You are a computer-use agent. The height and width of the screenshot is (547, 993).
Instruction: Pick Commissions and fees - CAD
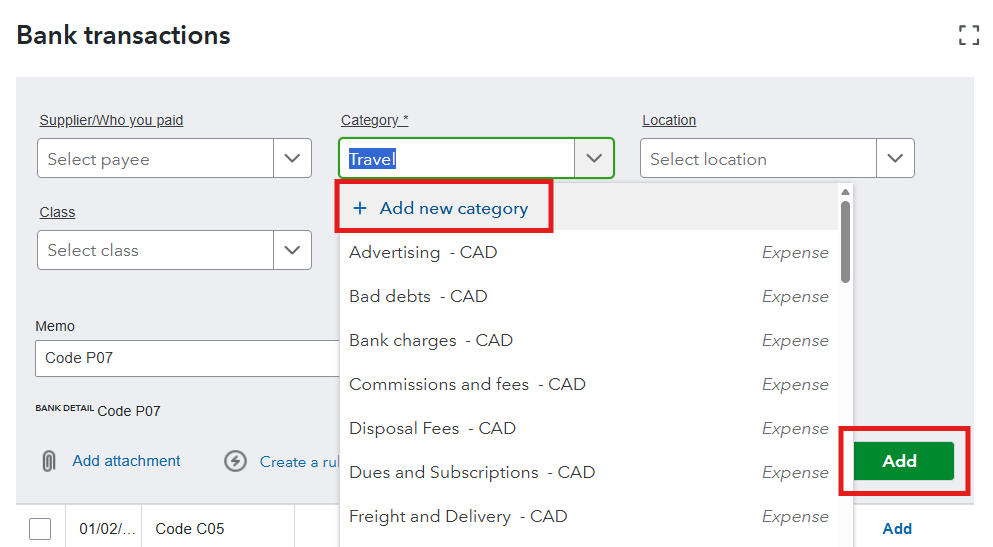point(467,384)
